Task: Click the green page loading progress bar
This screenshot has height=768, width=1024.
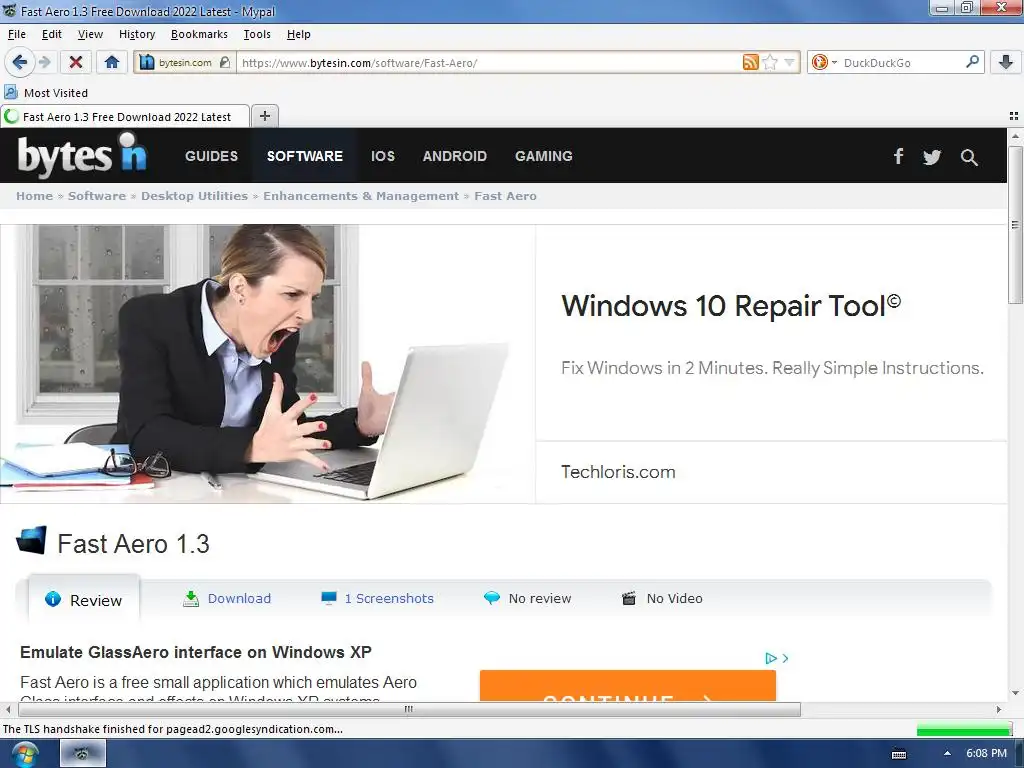Action: [964, 729]
